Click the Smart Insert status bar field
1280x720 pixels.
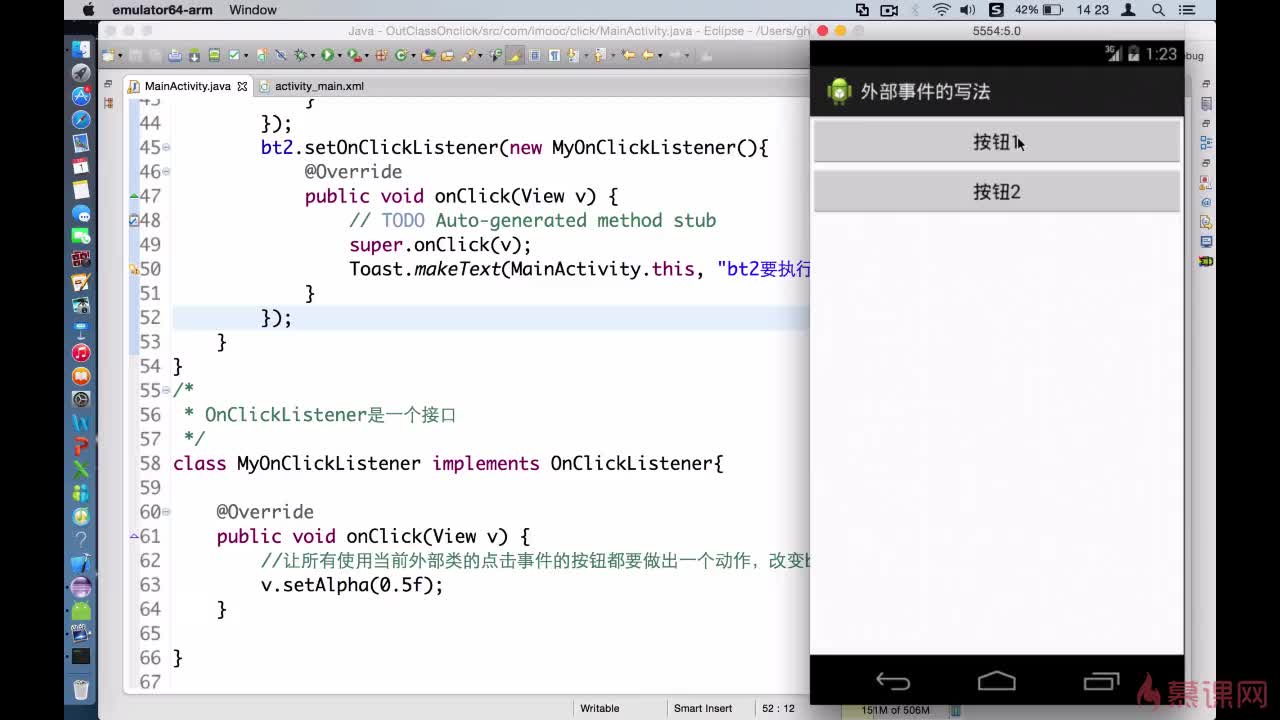click(x=703, y=708)
